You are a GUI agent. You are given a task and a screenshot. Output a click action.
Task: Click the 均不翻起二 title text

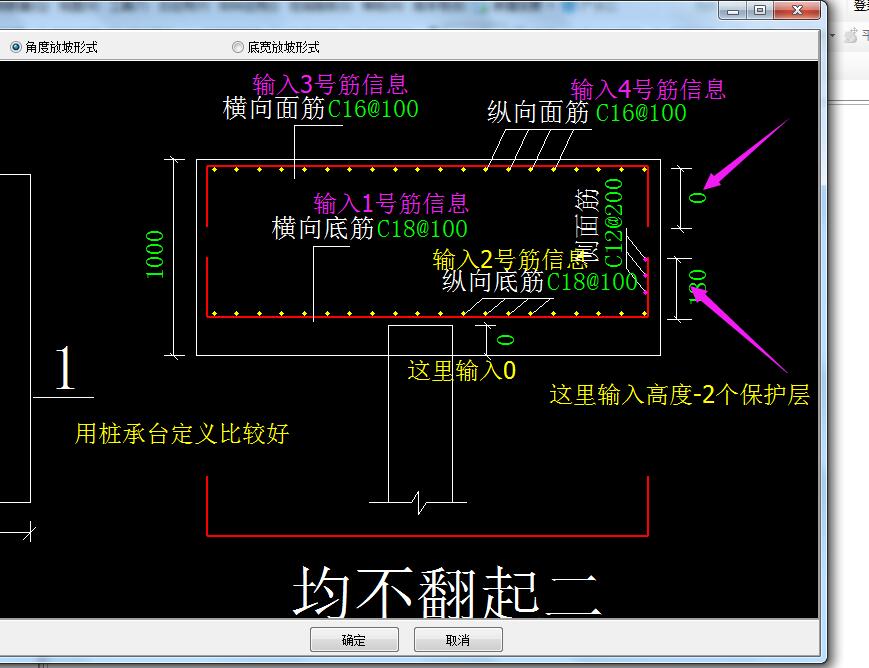pyautogui.click(x=447, y=592)
